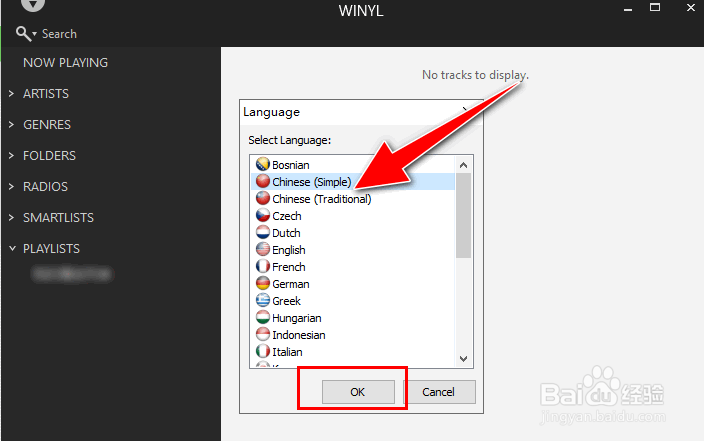Expand the ARTISTS section
Screen dimensions: 704x441
tap(12, 93)
